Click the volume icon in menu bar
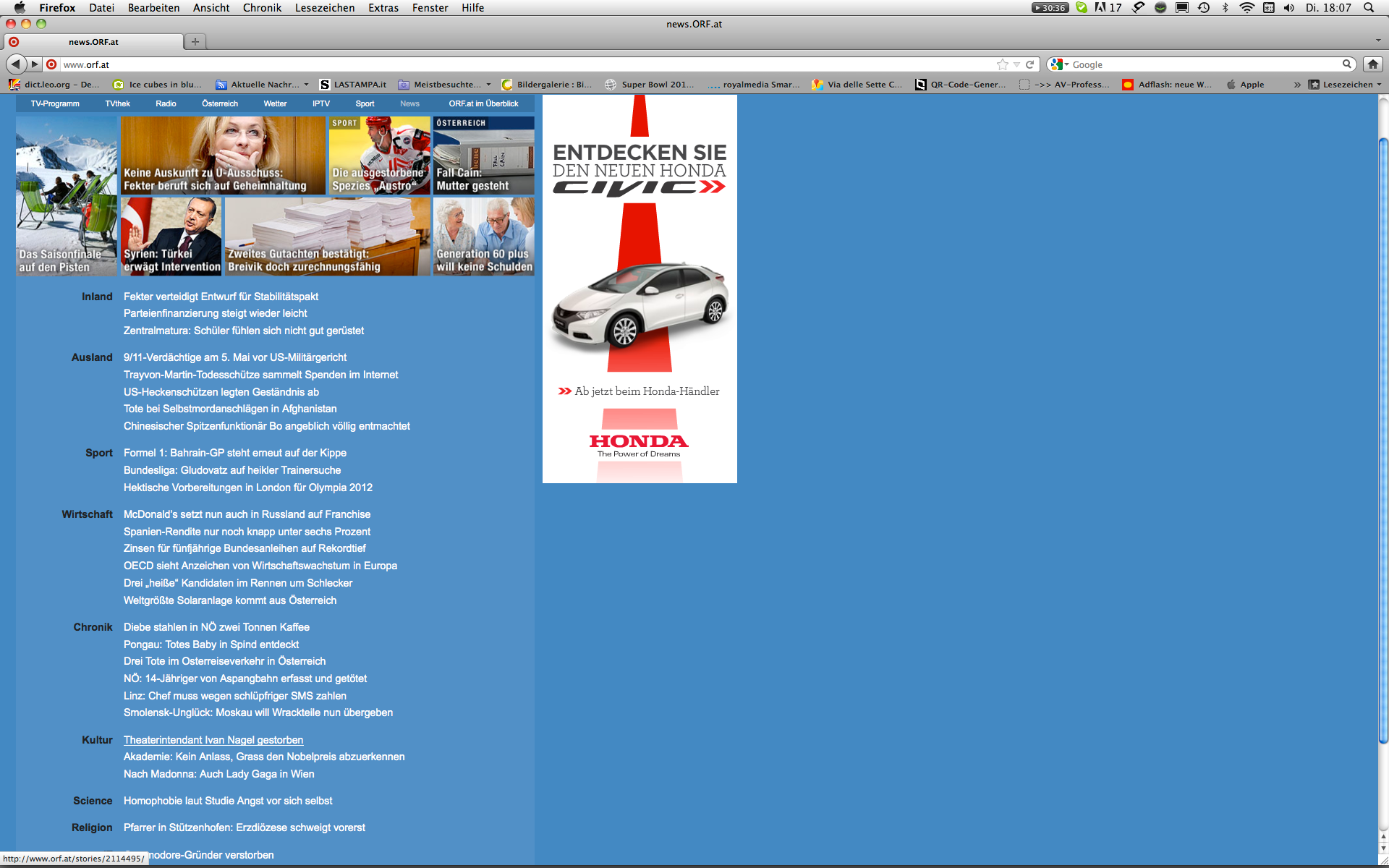This screenshot has width=1389, height=868. tap(1289, 7)
